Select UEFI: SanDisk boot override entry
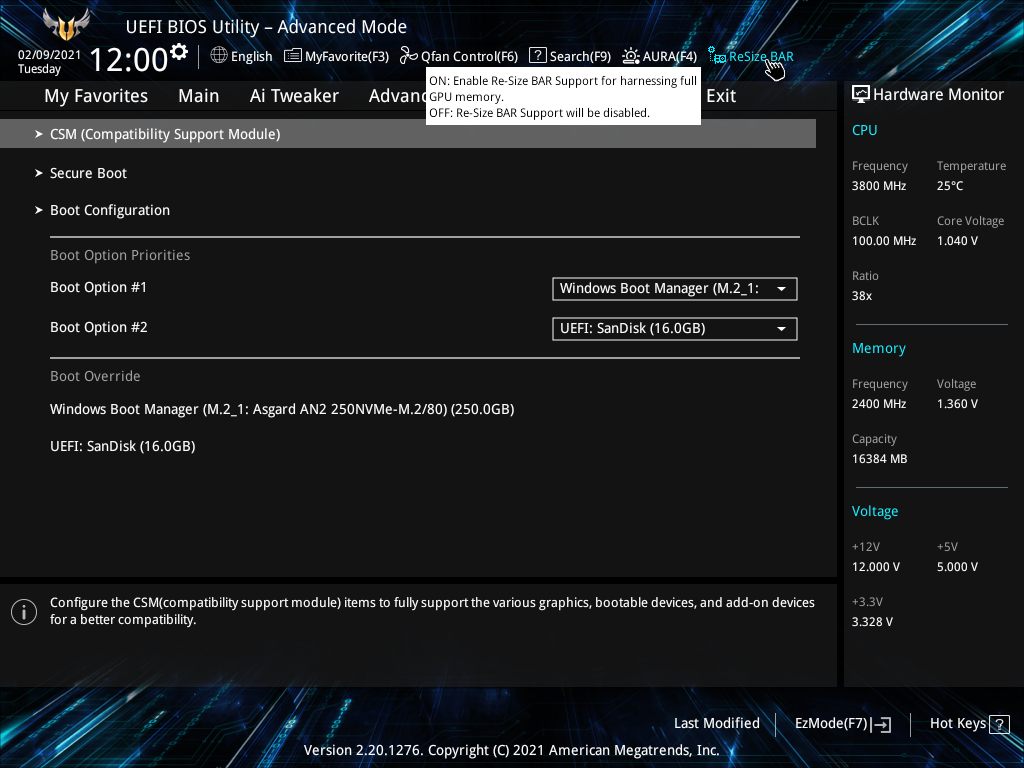 pyautogui.click(x=122, y=446)
